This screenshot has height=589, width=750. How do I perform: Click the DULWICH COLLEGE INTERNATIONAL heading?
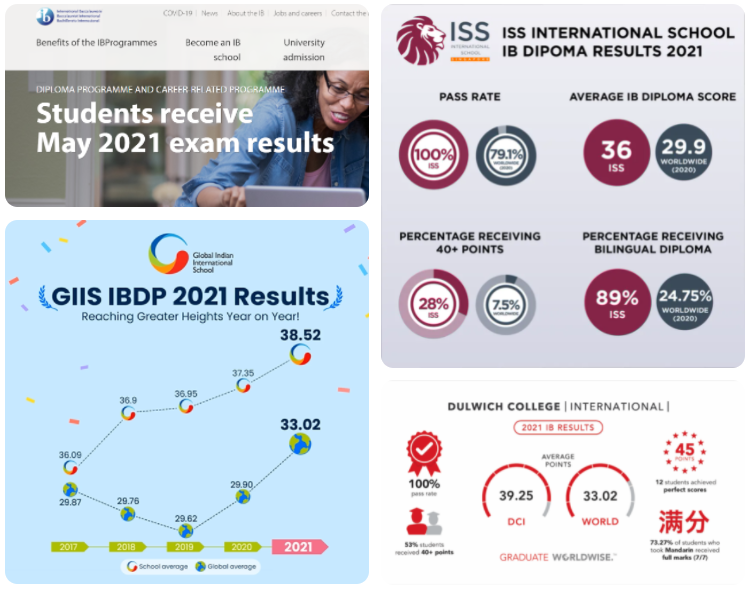pyautogui.click(x=558, y=407)
